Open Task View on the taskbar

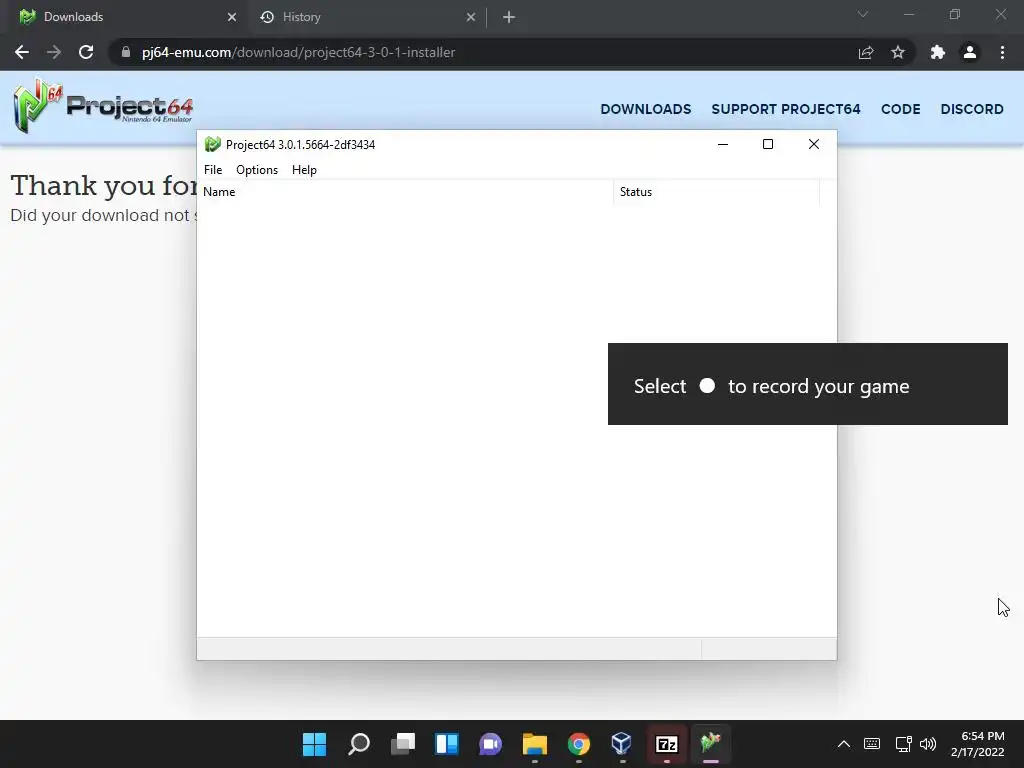pos(402,744)
